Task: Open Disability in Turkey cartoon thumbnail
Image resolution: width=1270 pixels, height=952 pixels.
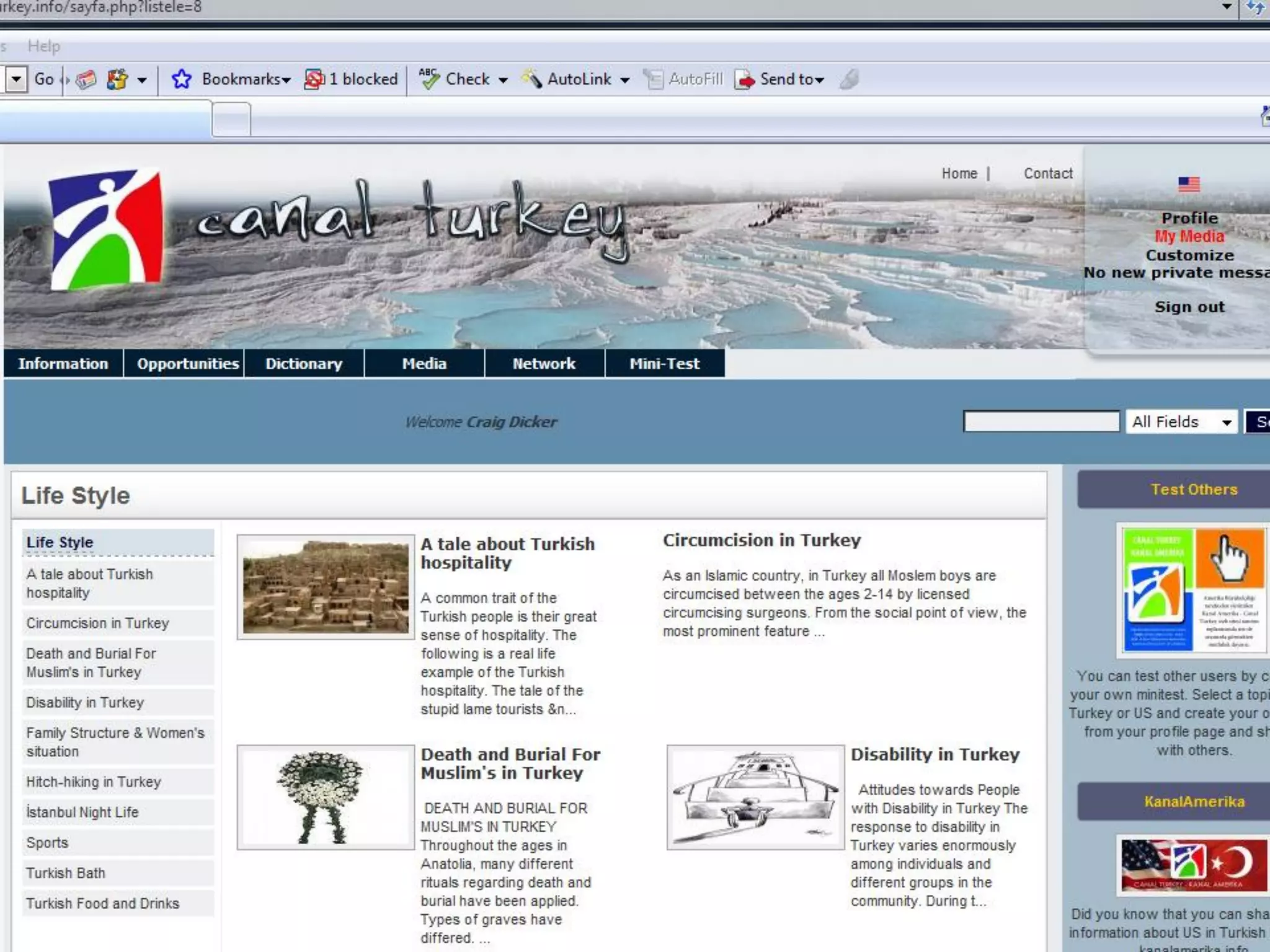Action: [x=755, y=797]
